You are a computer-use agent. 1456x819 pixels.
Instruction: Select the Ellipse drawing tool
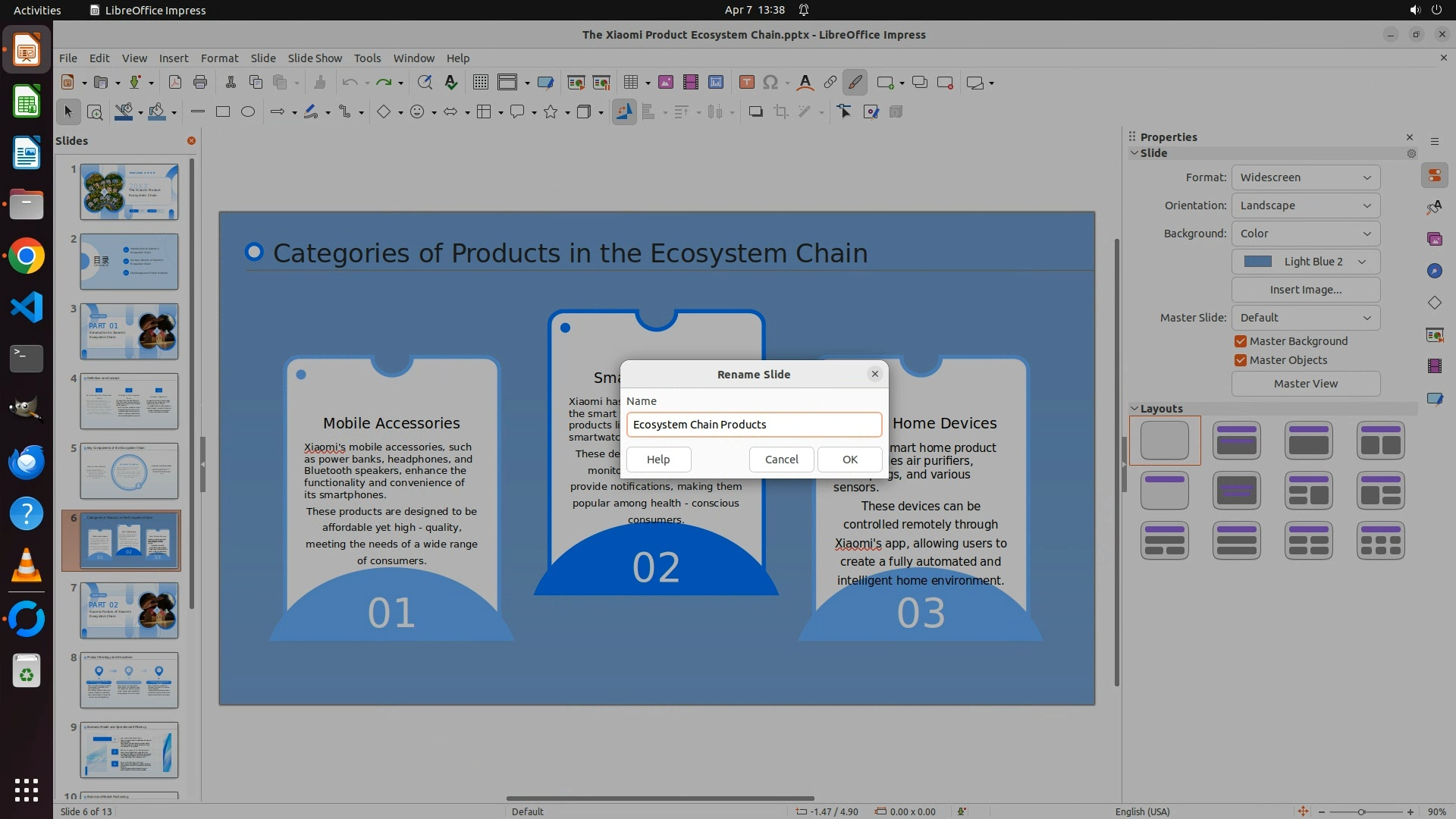pyautogui.click(x=248, y=112)
